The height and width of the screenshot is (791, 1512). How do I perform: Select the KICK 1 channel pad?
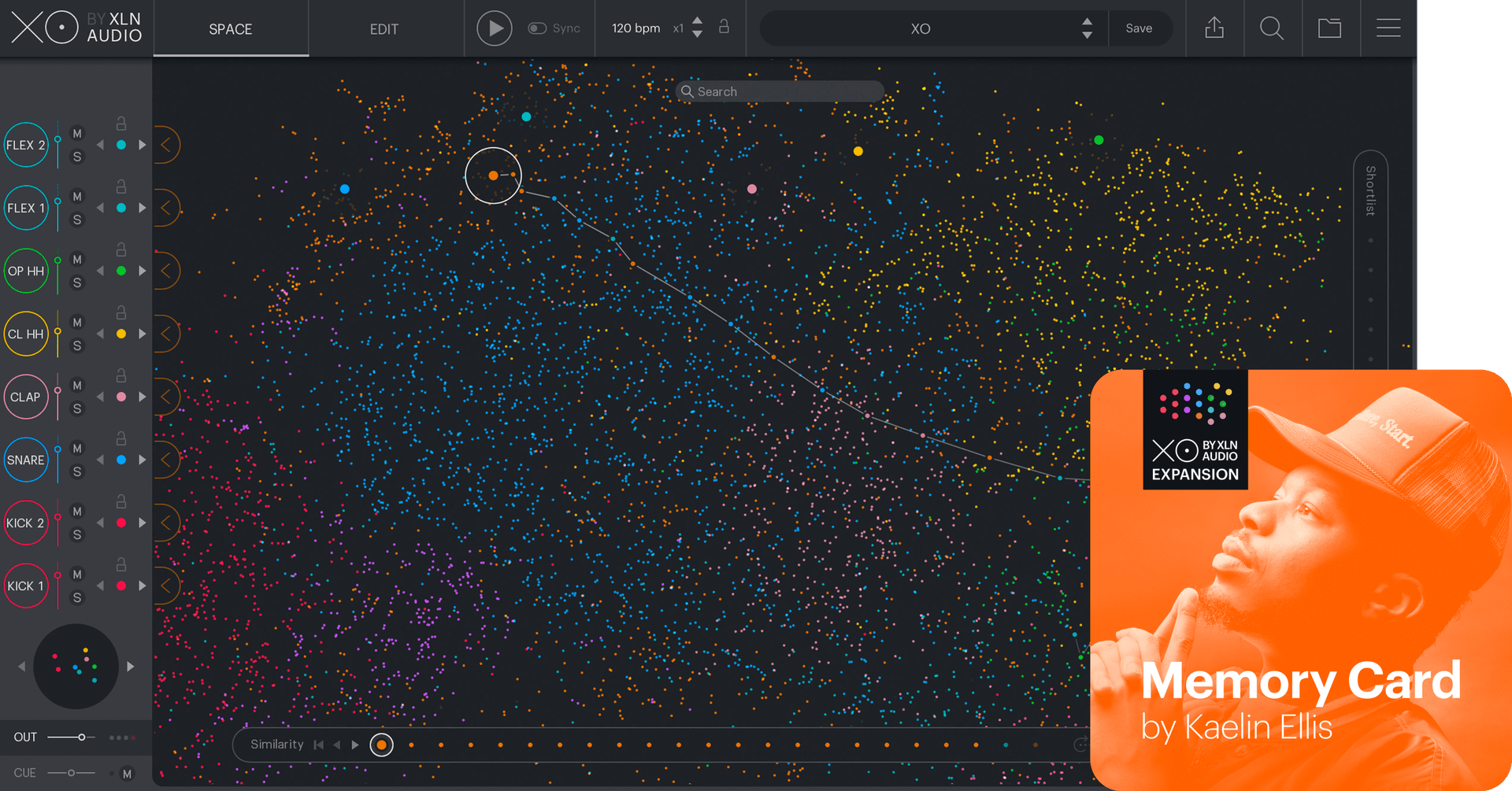26,586
